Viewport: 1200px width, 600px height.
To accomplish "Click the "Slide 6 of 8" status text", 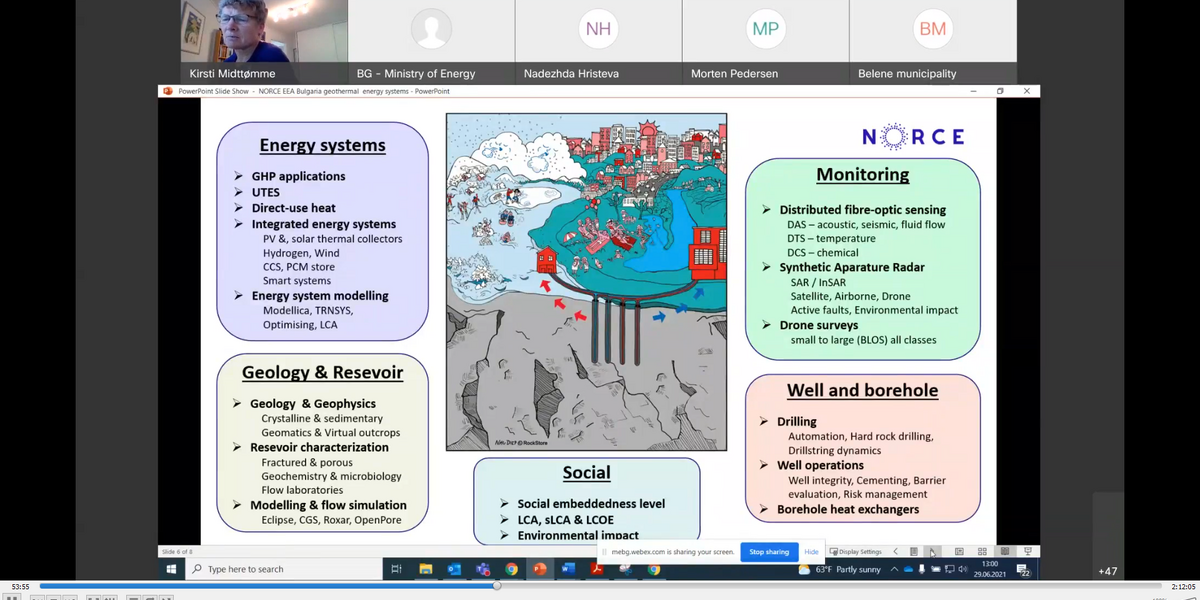I will pyautogui.click(x=178, y=551).
